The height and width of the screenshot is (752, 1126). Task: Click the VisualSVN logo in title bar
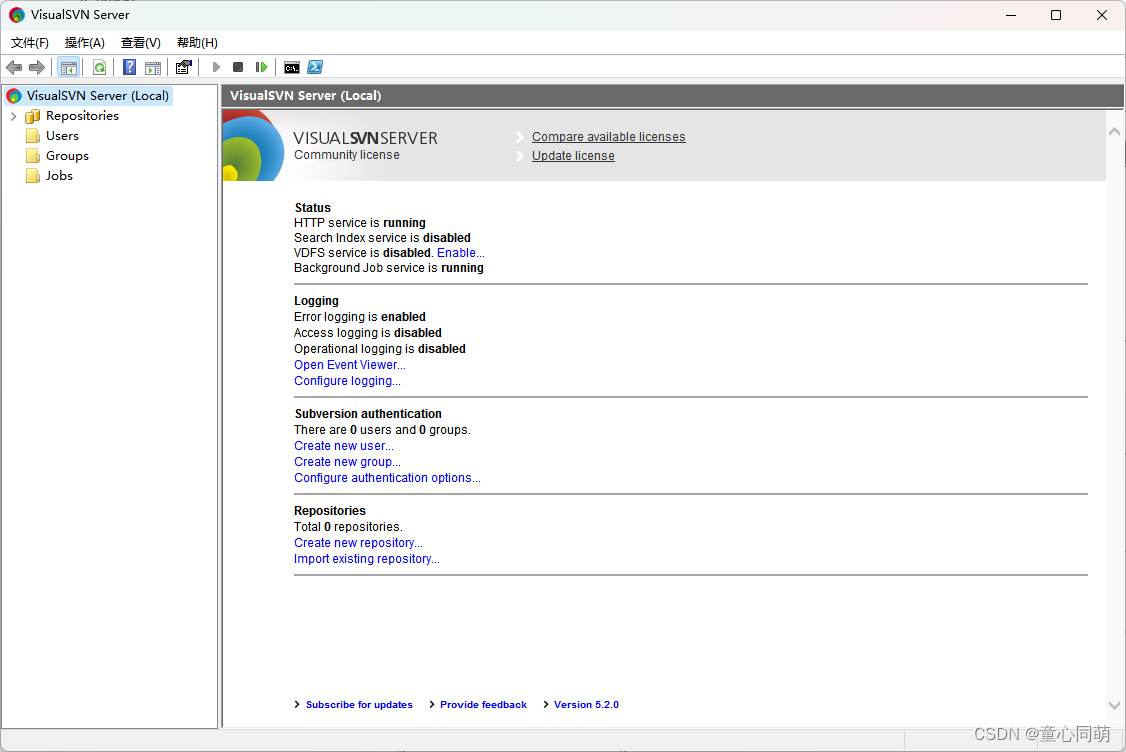[x=17, y=15]
